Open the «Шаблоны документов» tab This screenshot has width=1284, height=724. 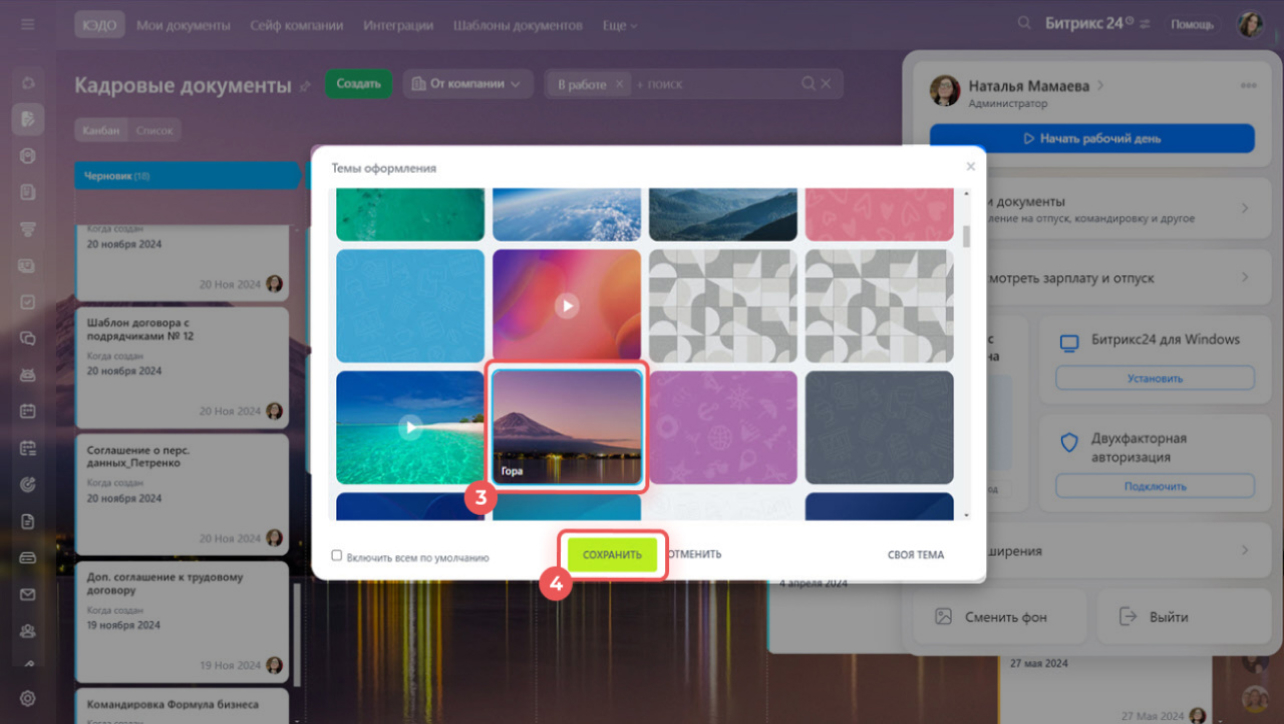517,25
